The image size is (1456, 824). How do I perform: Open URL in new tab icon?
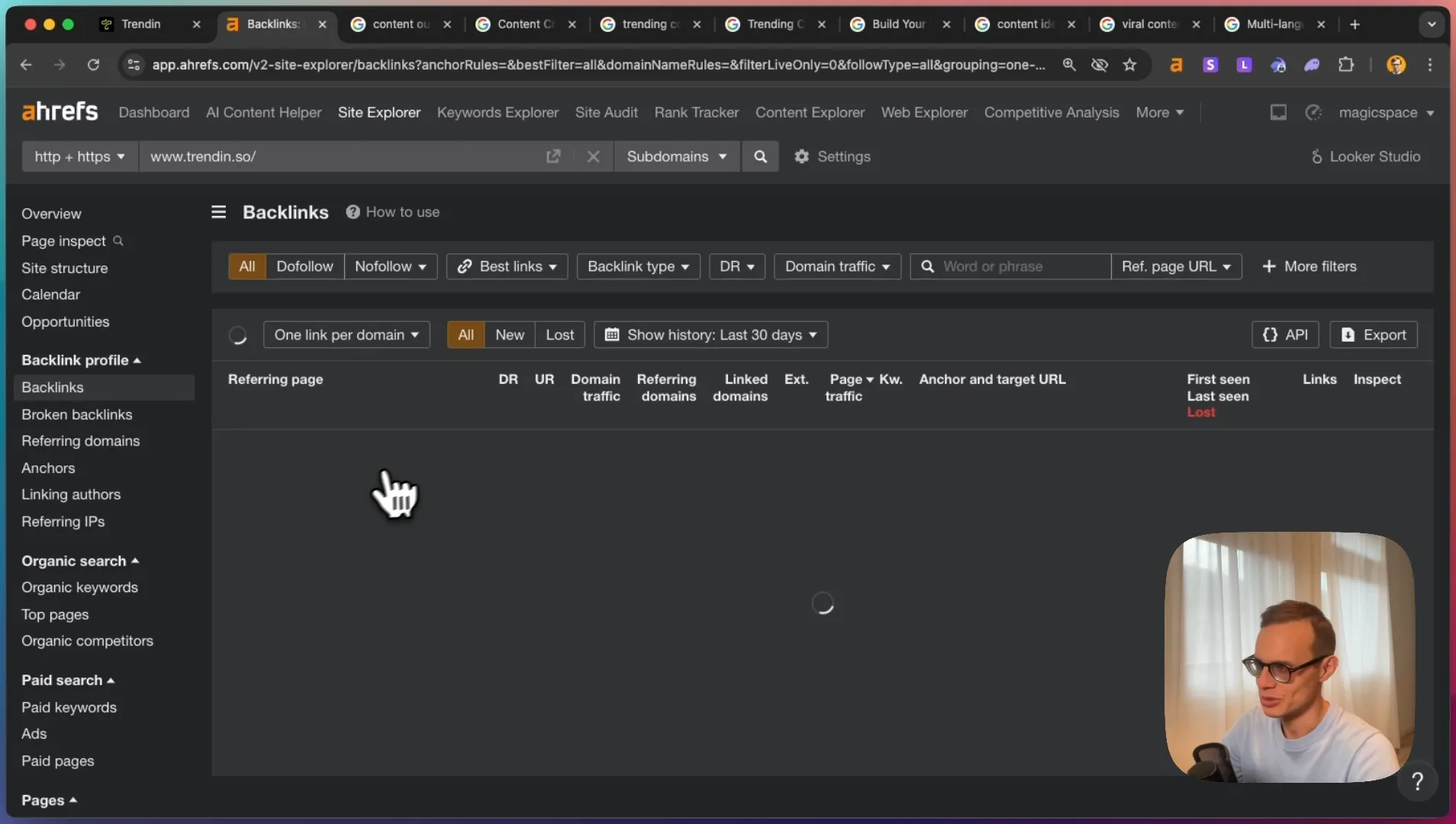553,156
